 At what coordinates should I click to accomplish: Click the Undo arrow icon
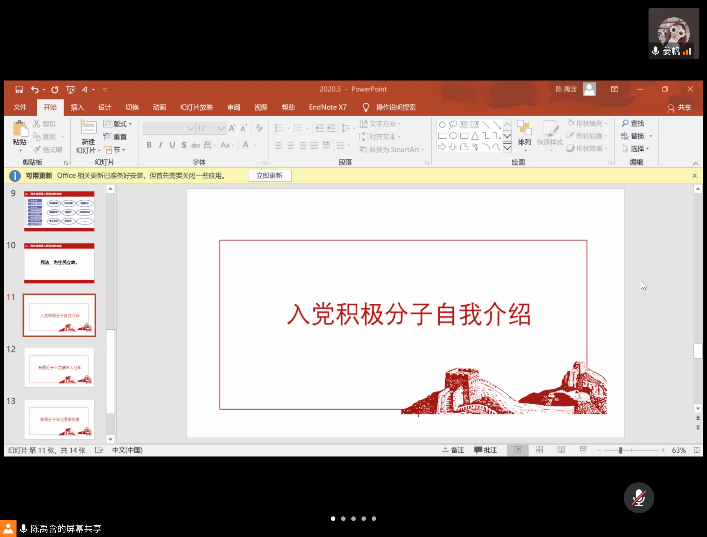click(x=35, y=89)
